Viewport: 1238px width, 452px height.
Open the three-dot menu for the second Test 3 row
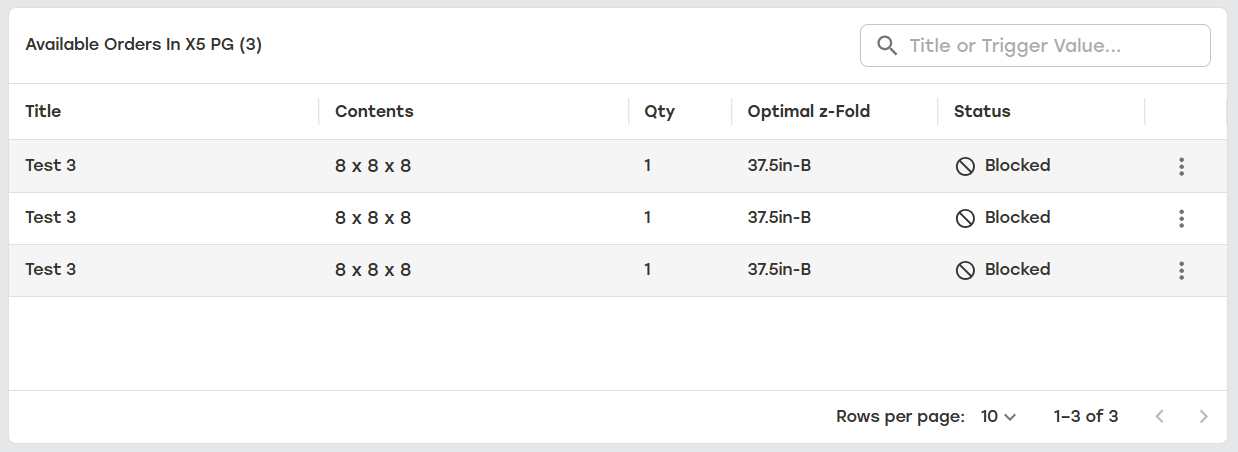pyautogui.click(x=1181, y=219)
